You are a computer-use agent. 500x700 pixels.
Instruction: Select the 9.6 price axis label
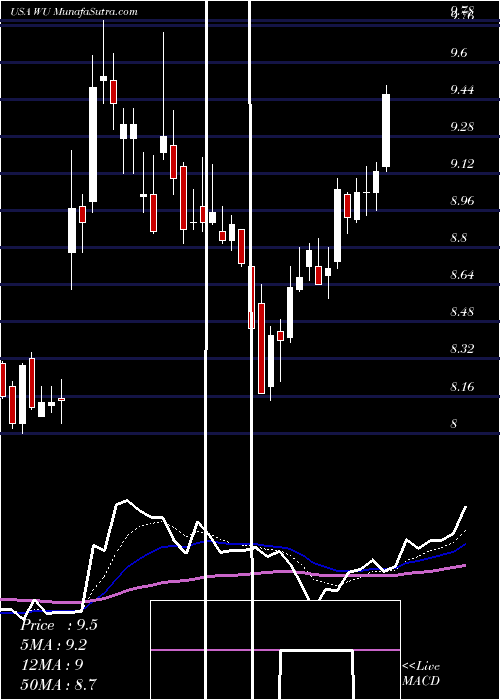459,53
